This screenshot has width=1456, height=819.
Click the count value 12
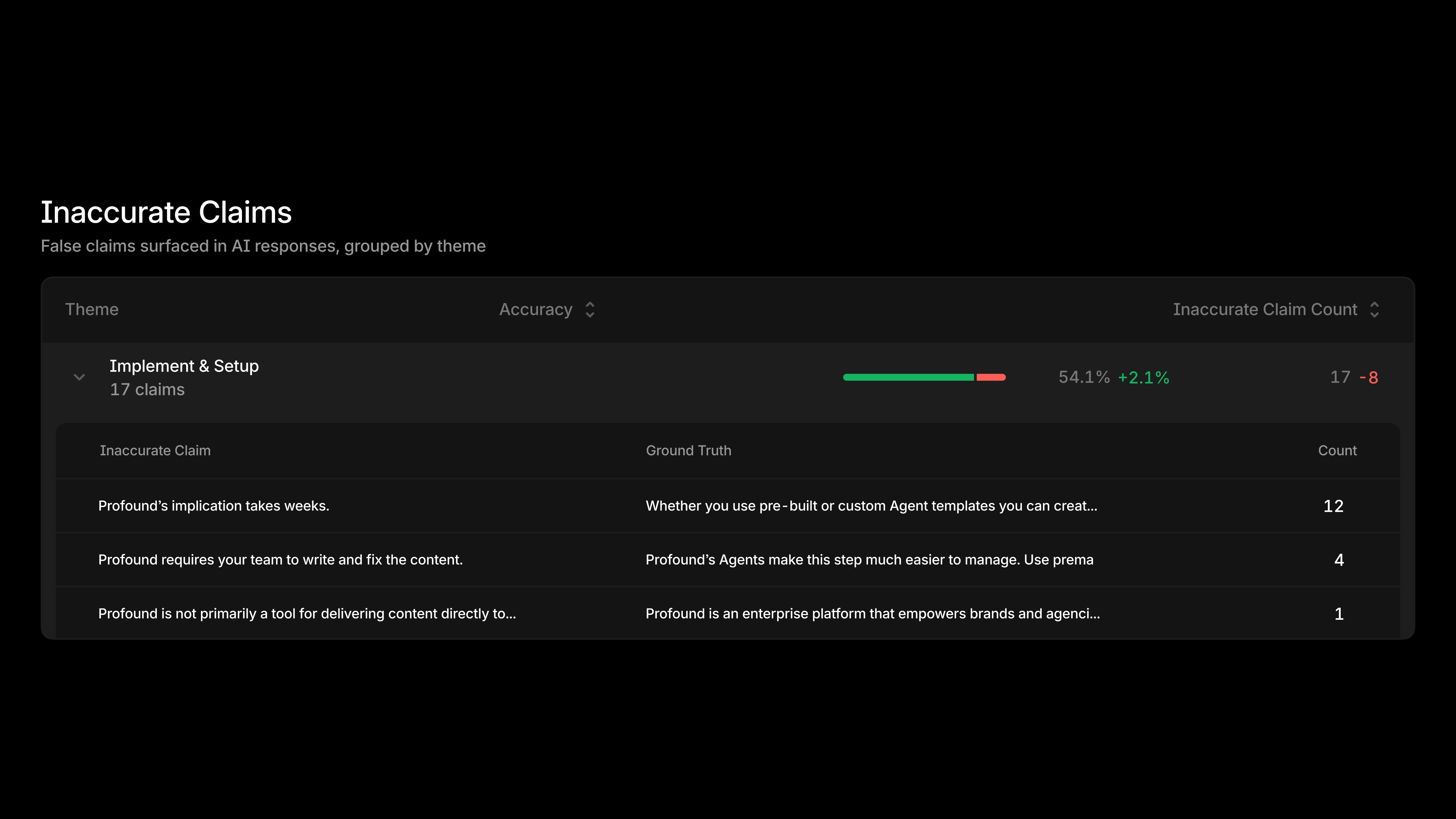point(1333,506)
